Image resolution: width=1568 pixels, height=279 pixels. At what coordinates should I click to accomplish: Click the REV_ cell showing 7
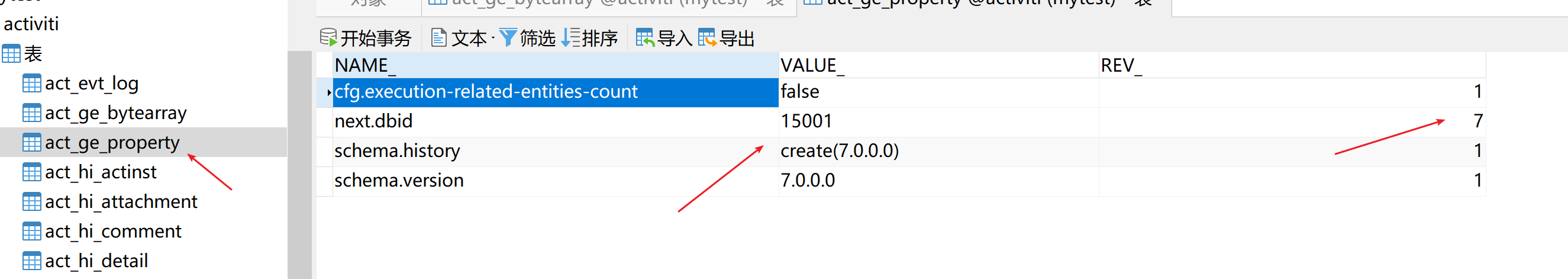coord(1292,122)
